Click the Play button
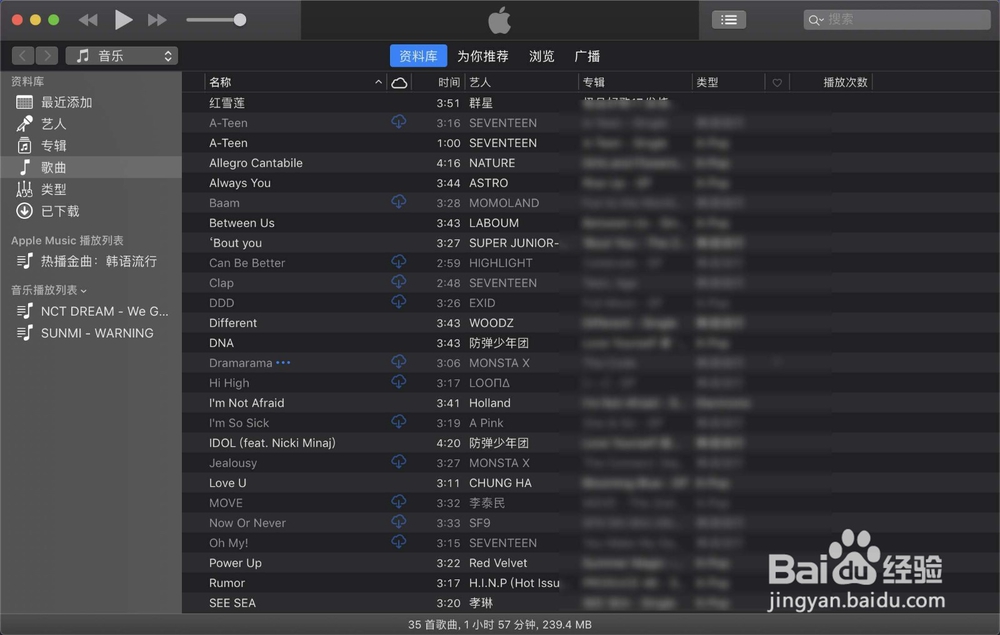The width and height of the screenshot is (1000, 635). coord(123,20)
